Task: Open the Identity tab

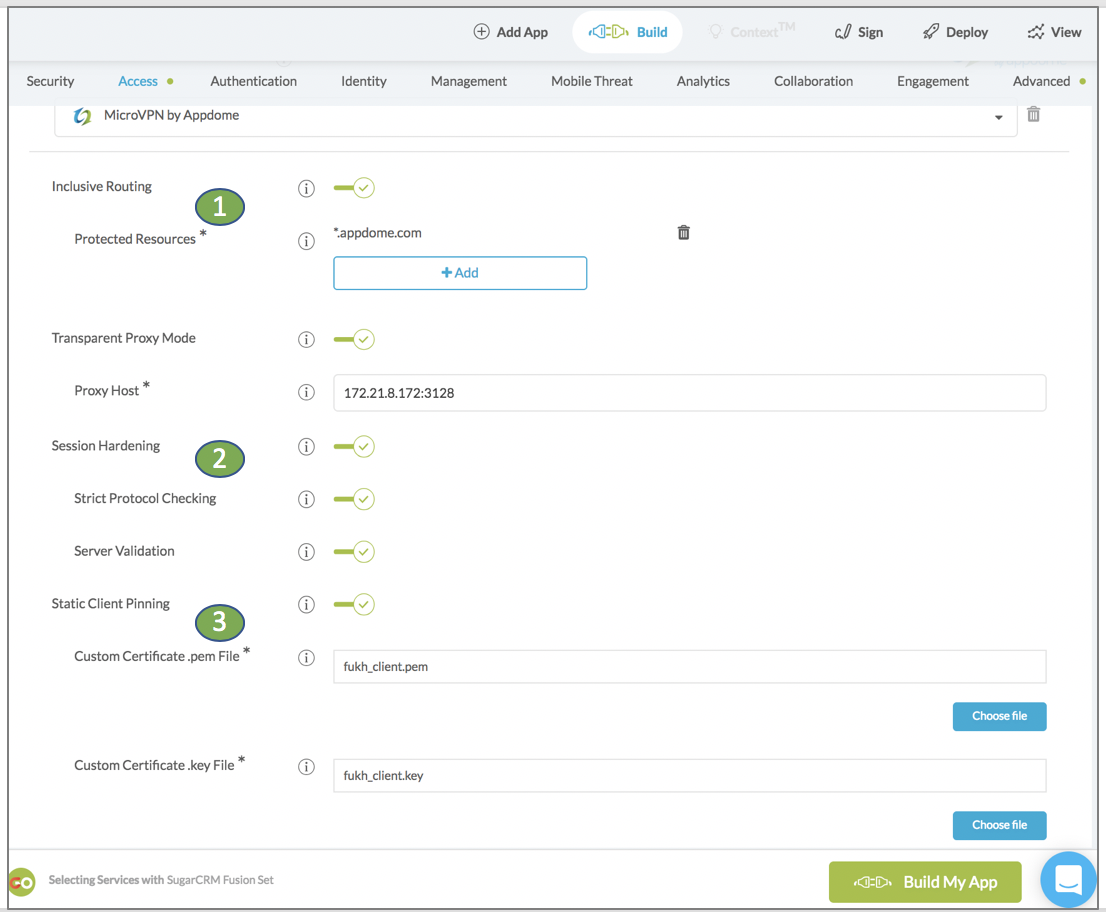Action: [x=363, y=81]
